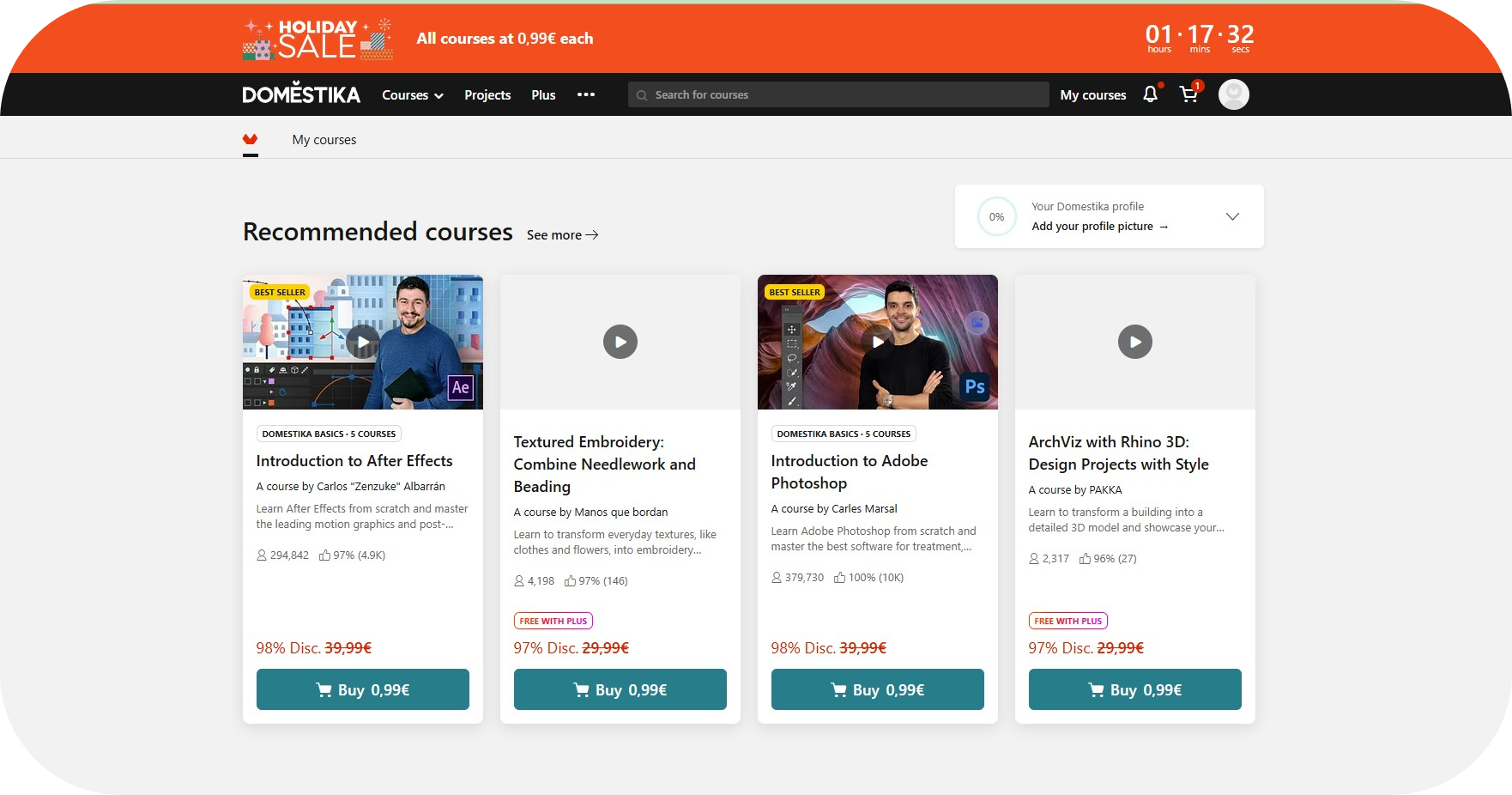The width and height of the screenshot is (1512, 795).
Task: Click the Domestika logo
Action: click(301, 94)
